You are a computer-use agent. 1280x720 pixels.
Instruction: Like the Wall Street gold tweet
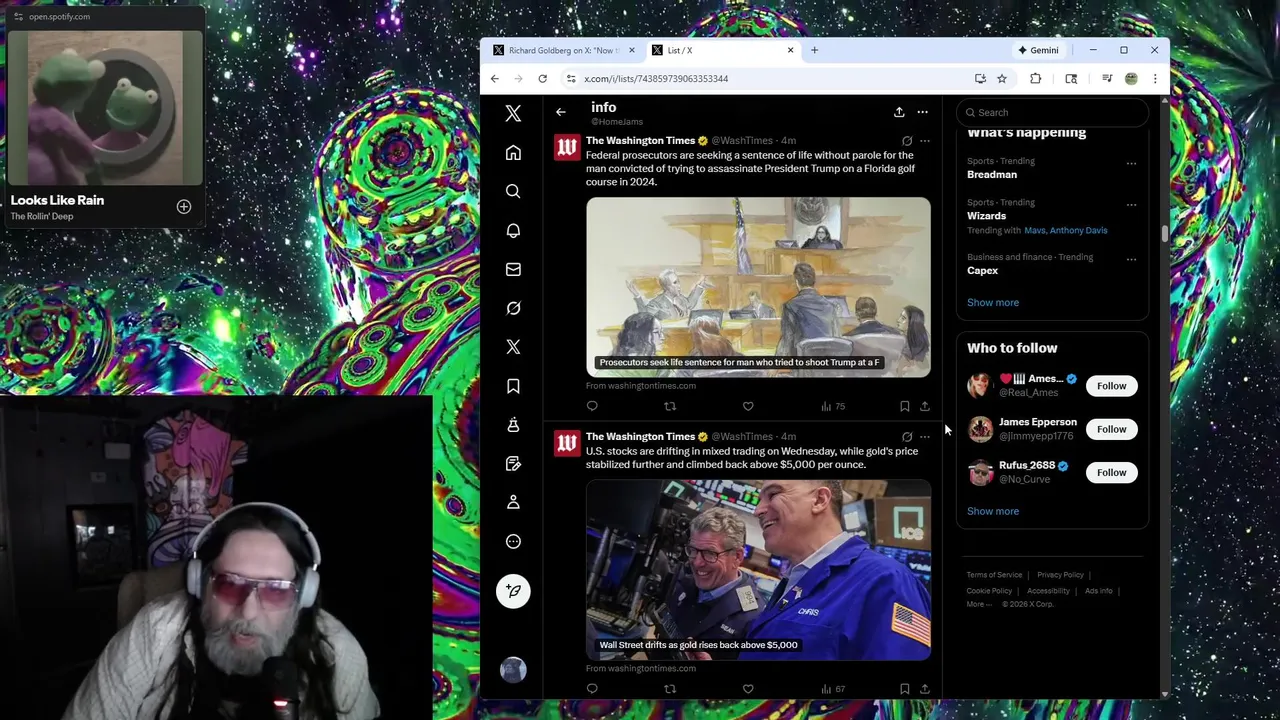[x=748, y=689]
